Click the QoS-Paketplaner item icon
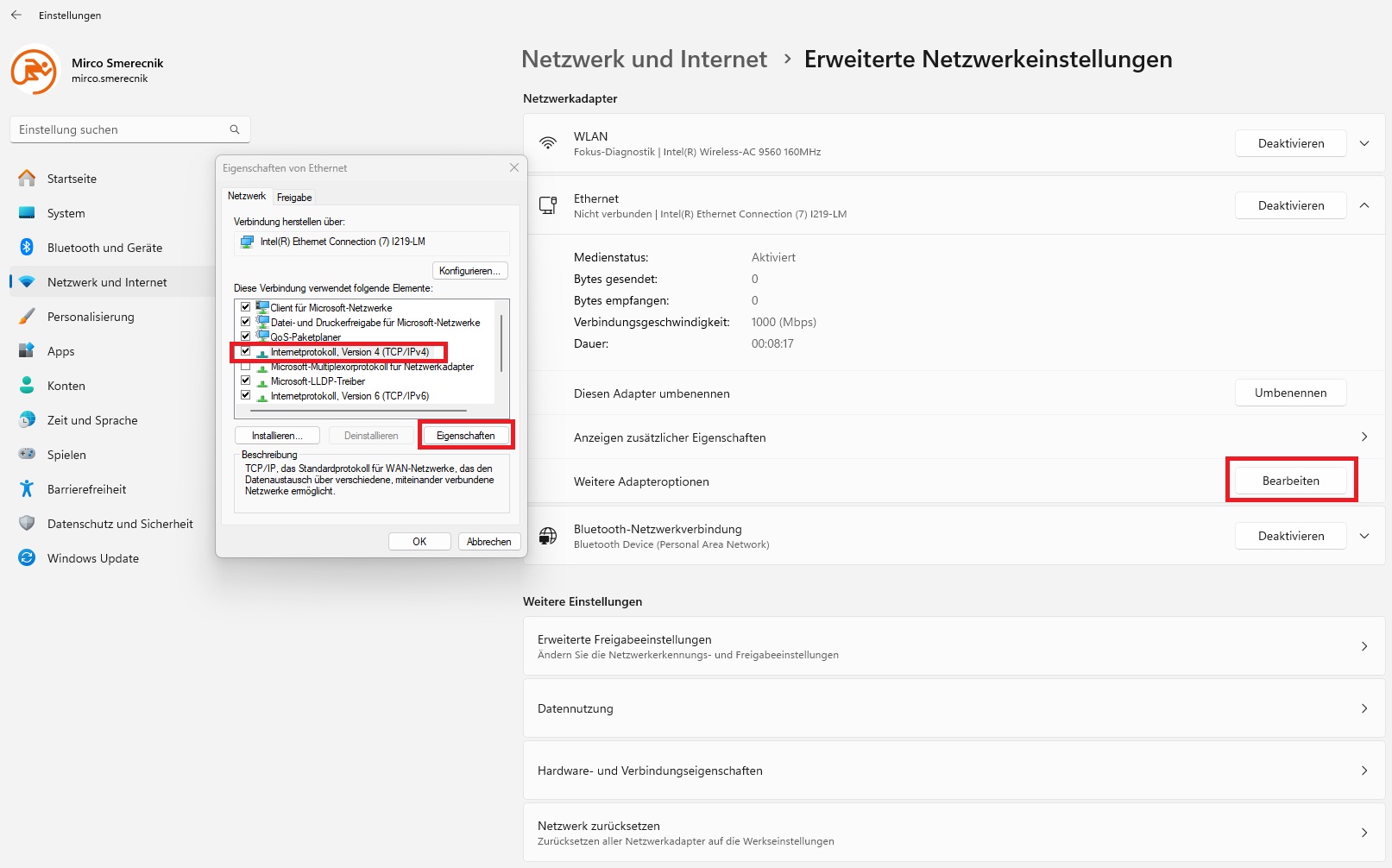This screenshot has height=868, width=1392. (262, 337)
